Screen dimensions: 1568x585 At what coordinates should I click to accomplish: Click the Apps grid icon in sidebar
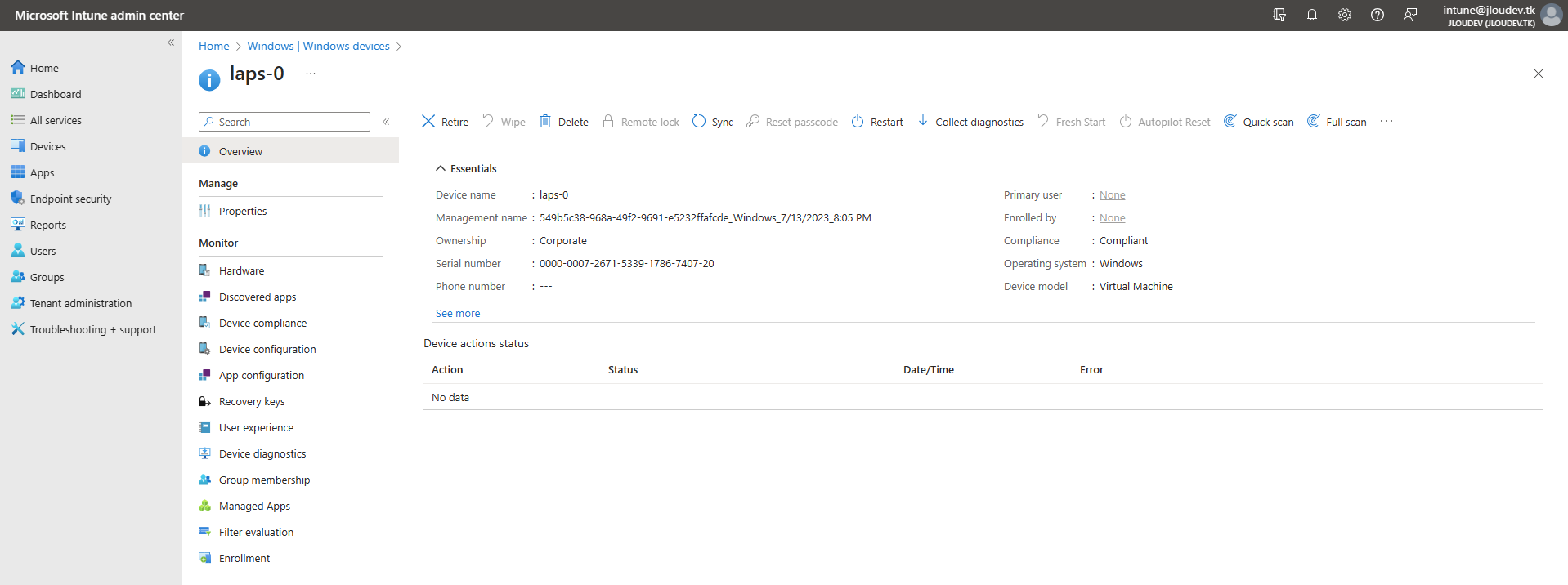click(x=18, y=172)
